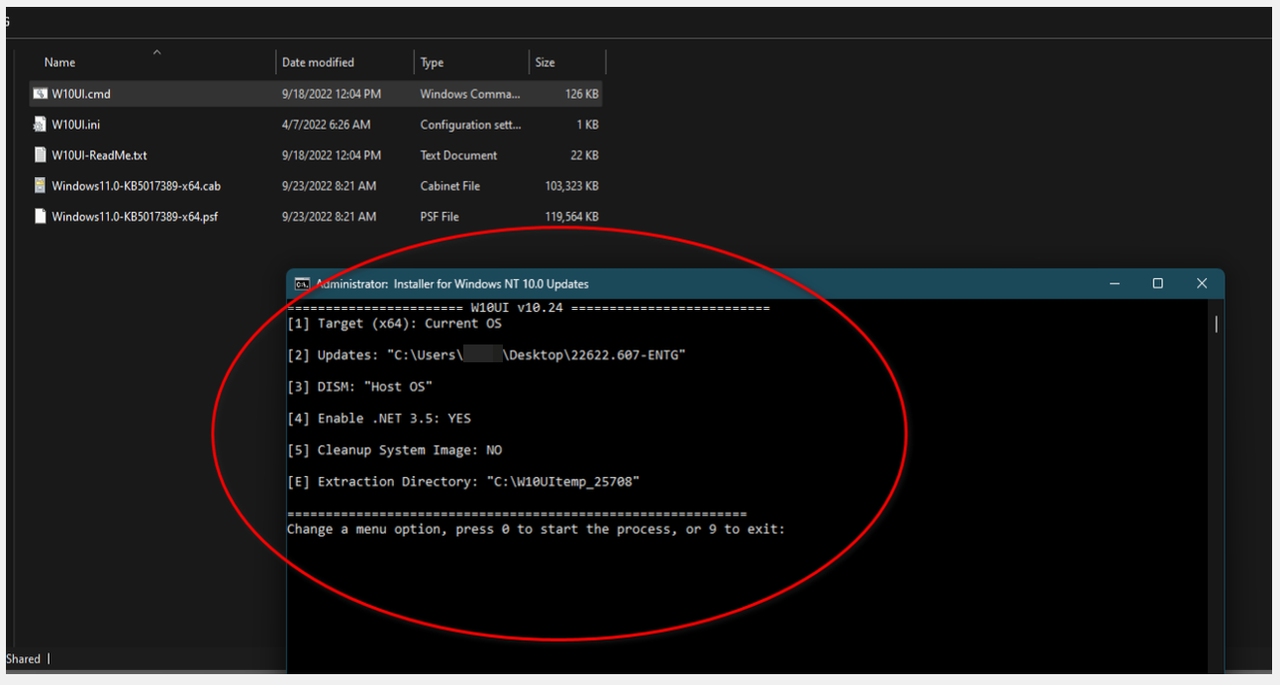Minimize the command prompt window

[x=1114, y=284]
